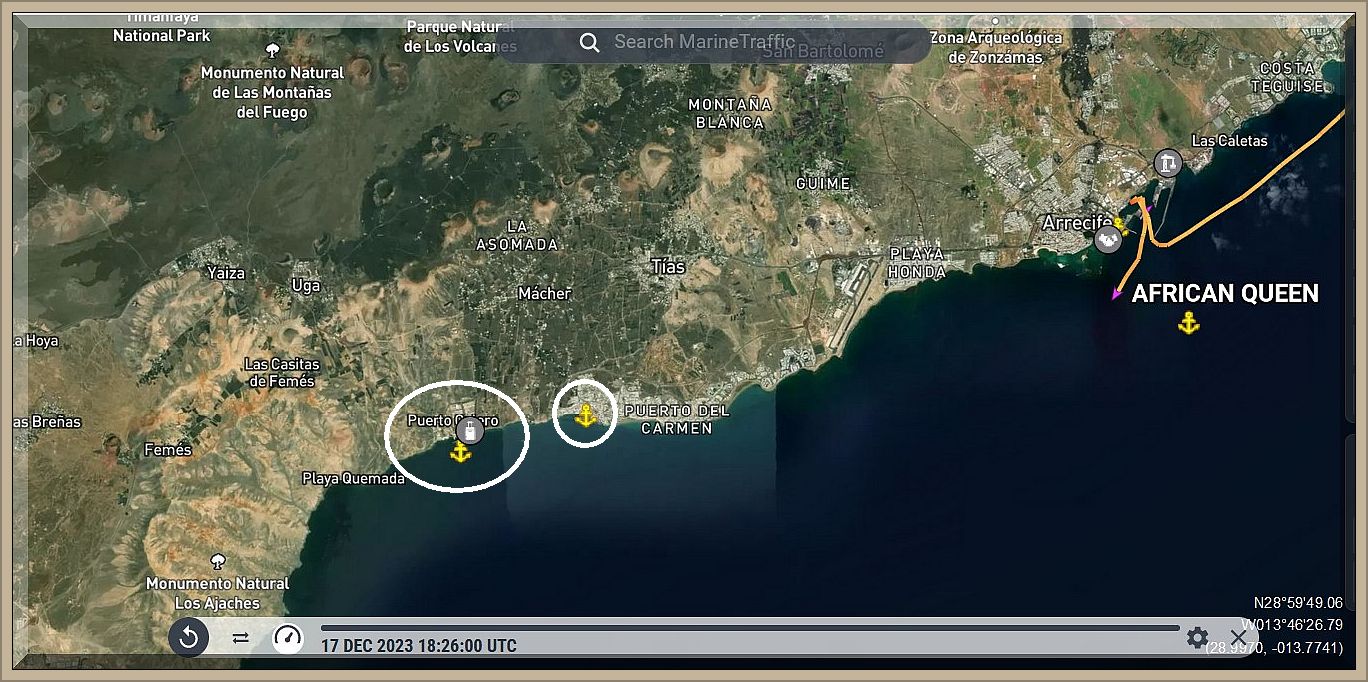Restart the track playback with replay button
The image size is (1368, 682).
click(188, 637)
